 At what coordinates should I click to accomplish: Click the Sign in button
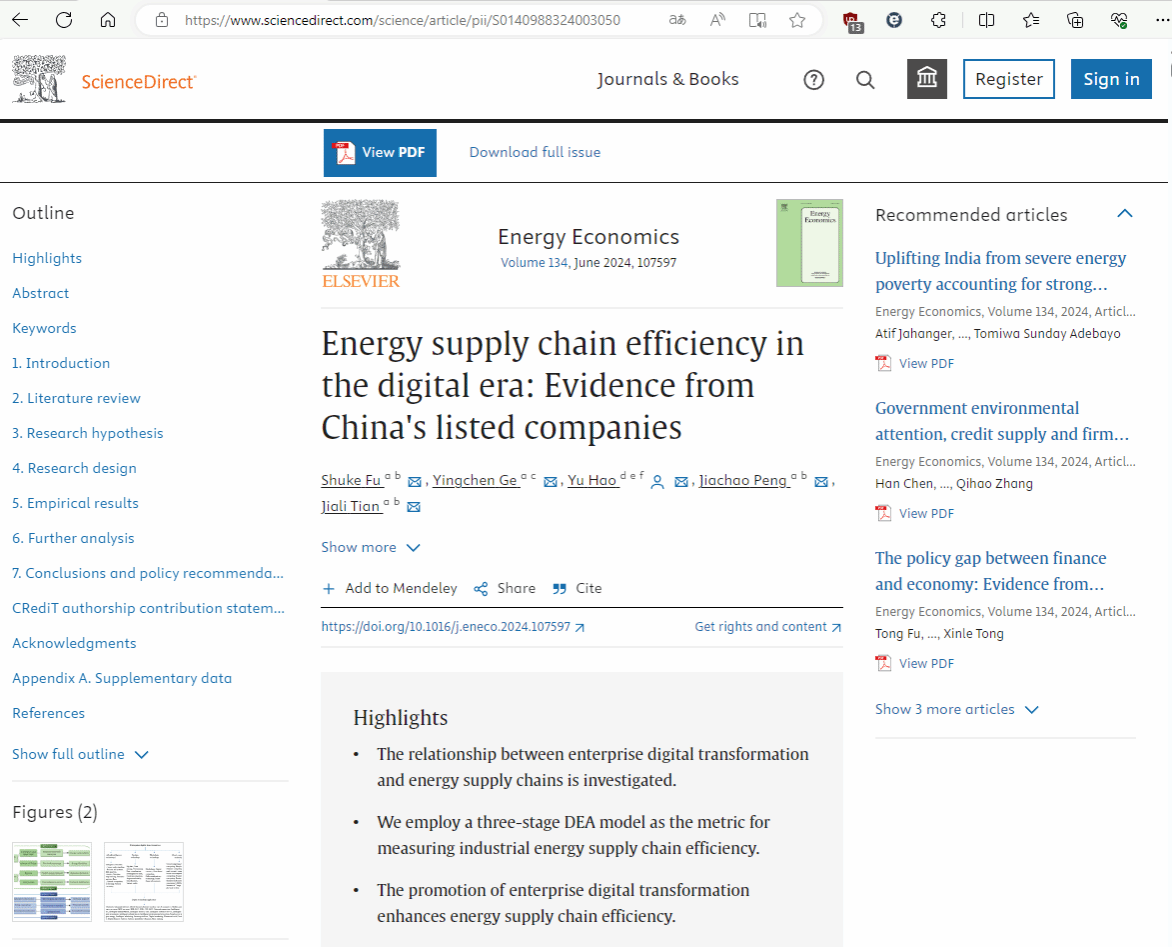(x=1111, y=80)
